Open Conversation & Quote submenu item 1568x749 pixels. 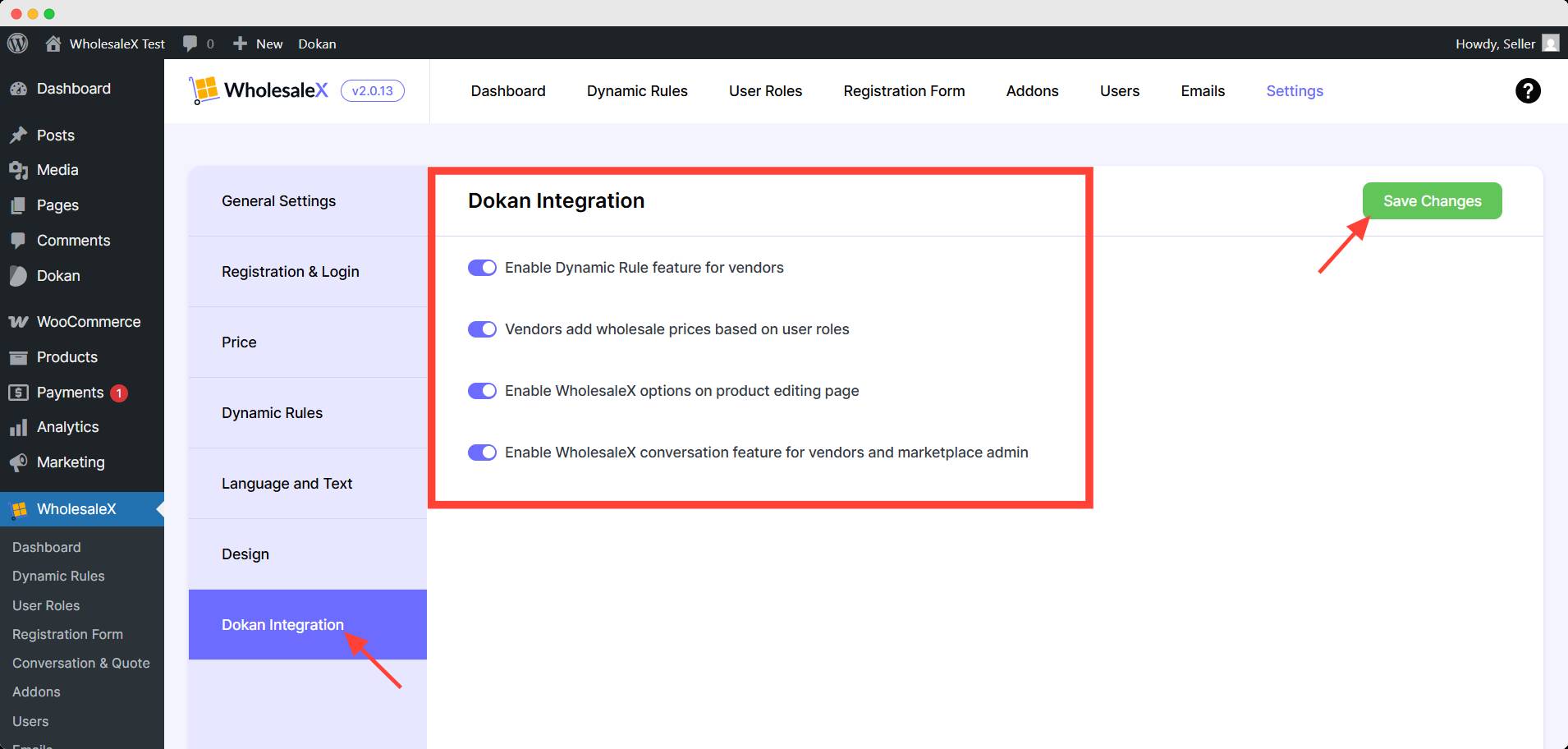click(x=81, y=663)
